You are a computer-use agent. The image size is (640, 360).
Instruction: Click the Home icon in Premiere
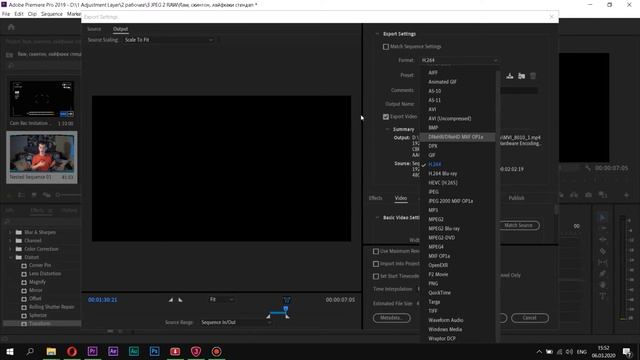11,27
